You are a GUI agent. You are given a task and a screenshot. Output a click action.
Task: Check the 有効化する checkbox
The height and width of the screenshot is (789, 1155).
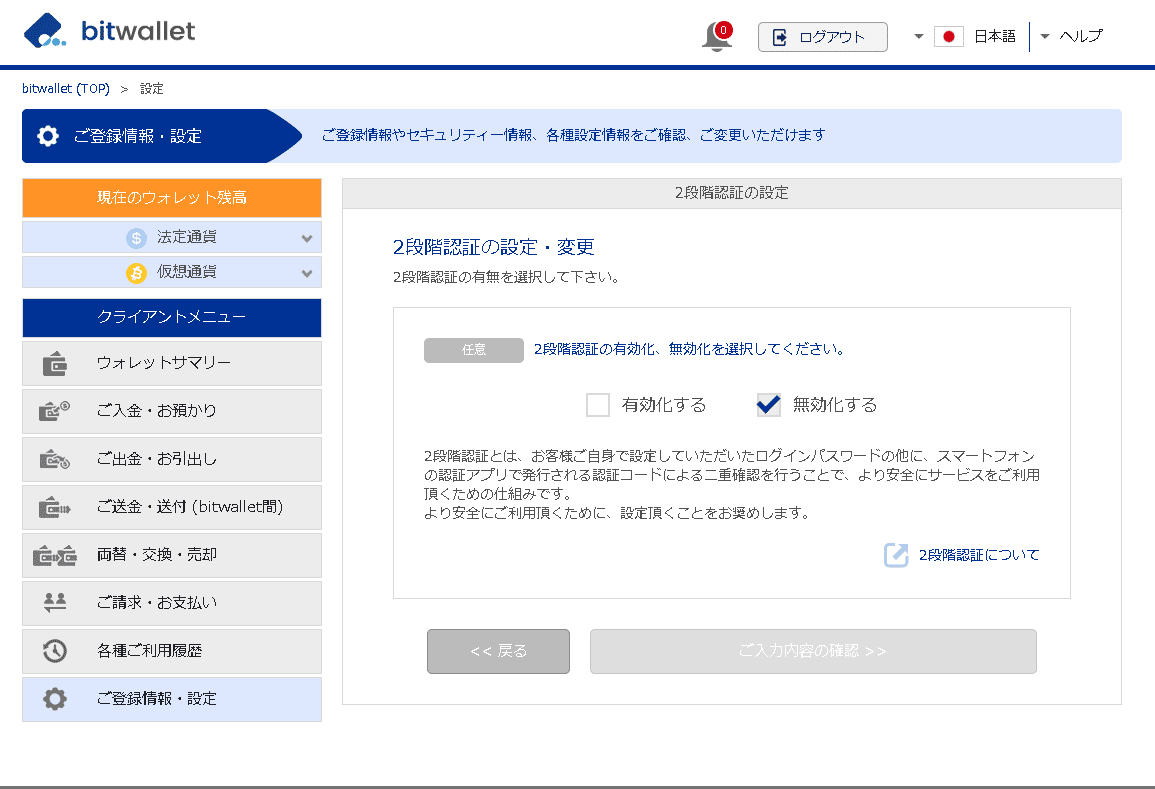597,404
